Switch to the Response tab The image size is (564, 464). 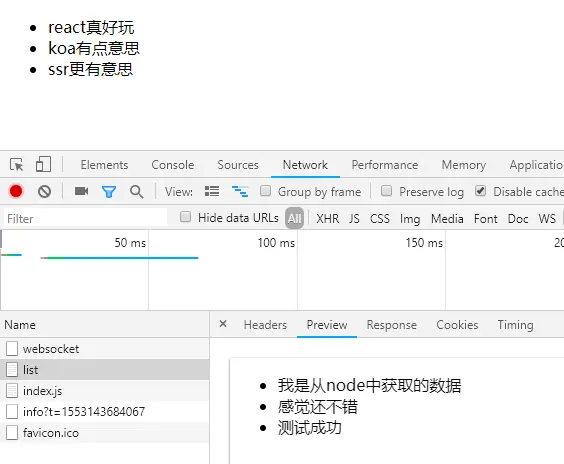pos(392,325)
